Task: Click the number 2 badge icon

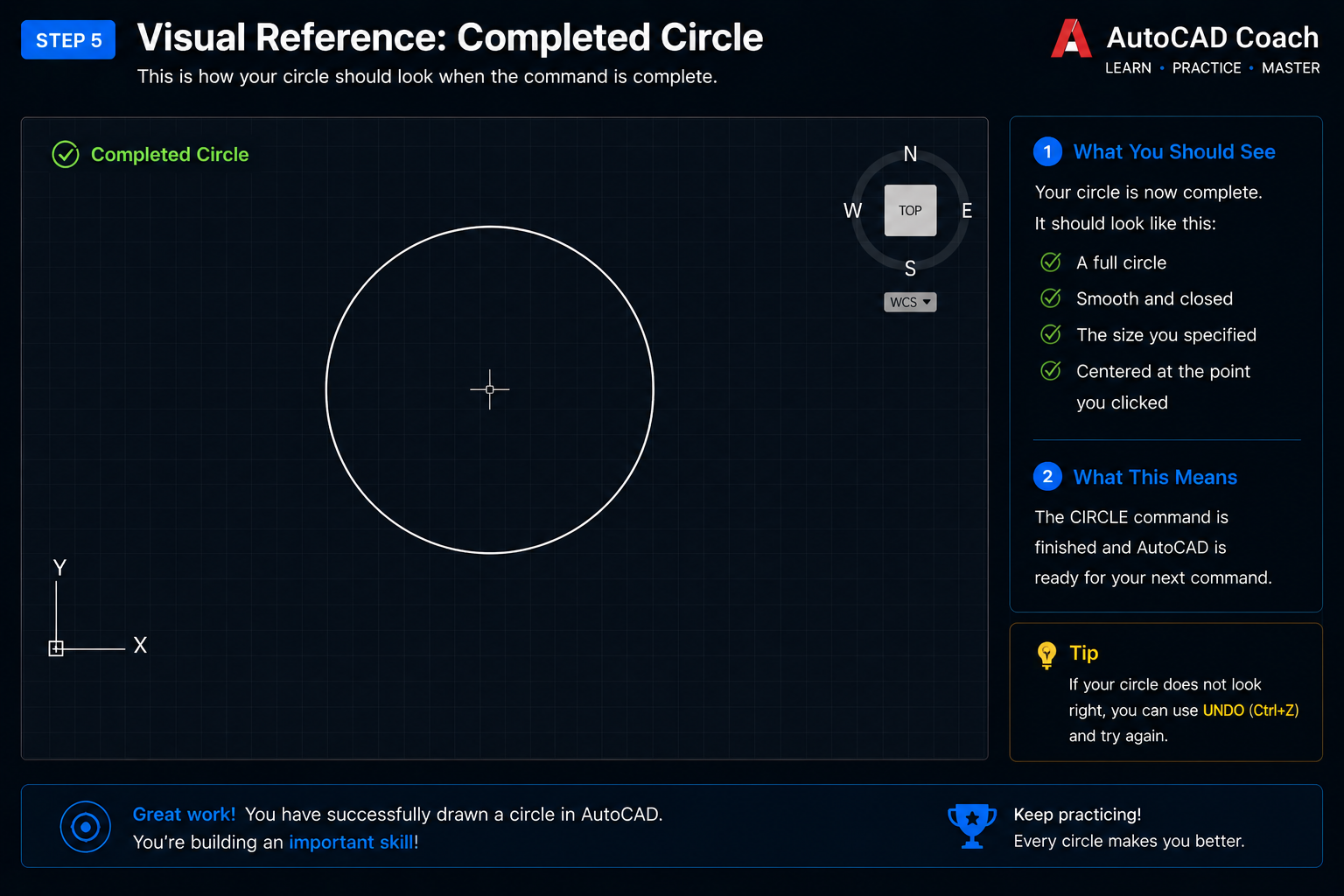Action: pos(1047,477)
